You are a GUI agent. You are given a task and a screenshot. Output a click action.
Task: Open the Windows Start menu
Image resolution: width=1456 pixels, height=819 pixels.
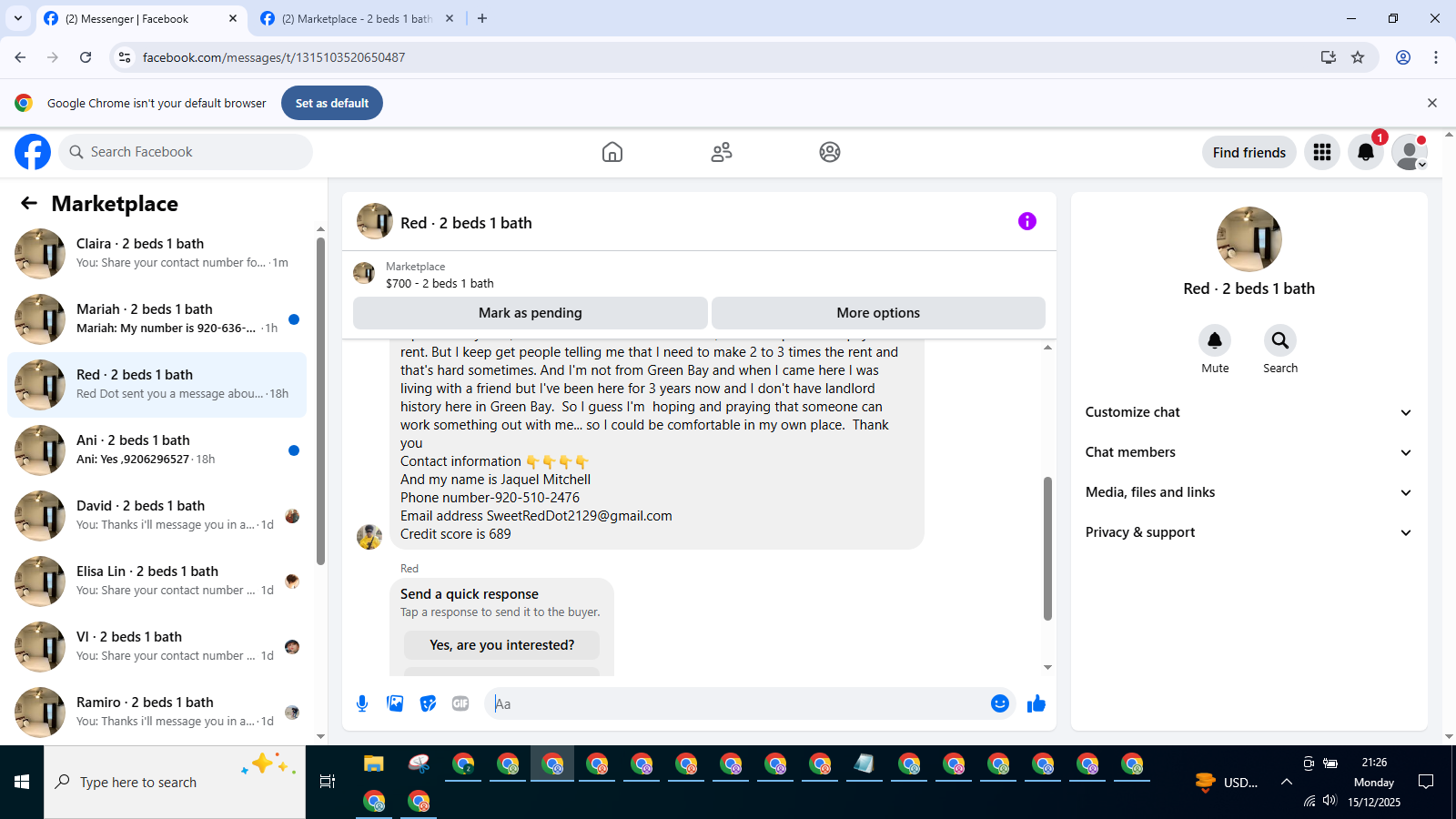coord(22,782)
